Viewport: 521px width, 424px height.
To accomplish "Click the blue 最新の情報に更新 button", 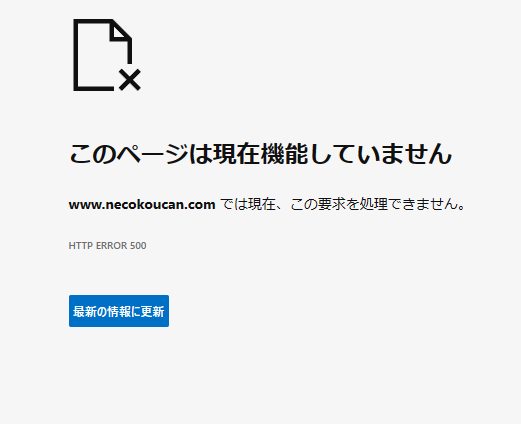I will coord(119,311).
